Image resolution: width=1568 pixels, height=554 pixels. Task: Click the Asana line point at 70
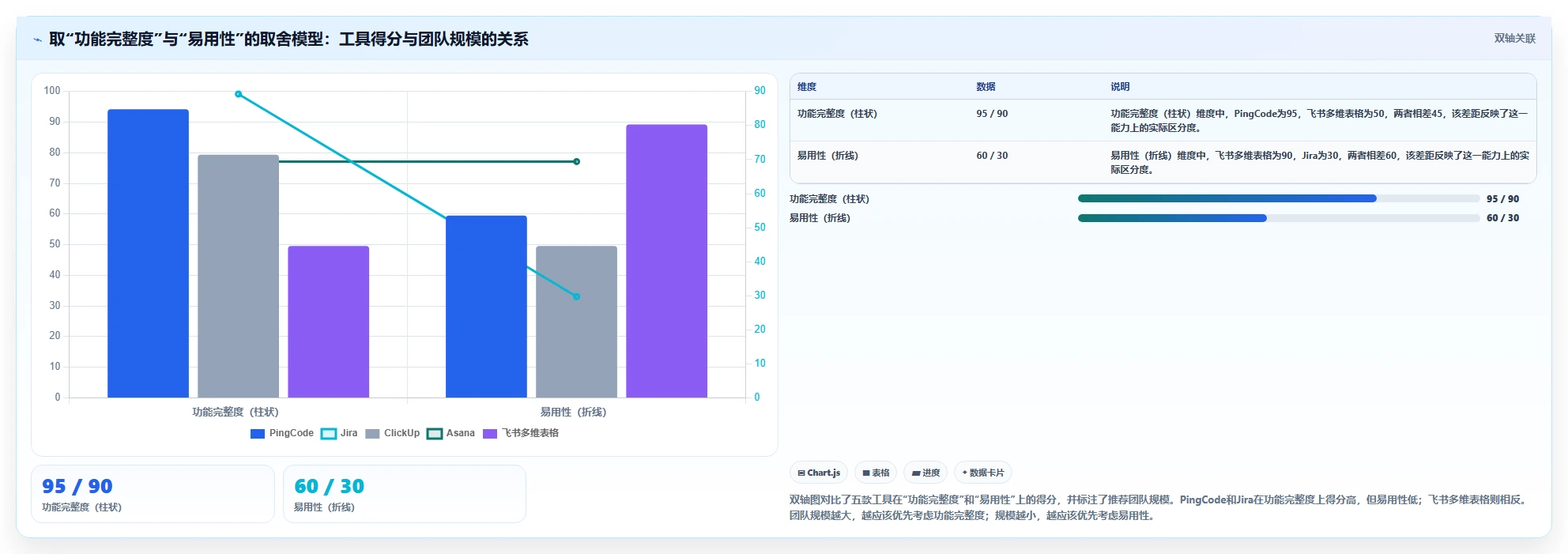pos(576,161)
